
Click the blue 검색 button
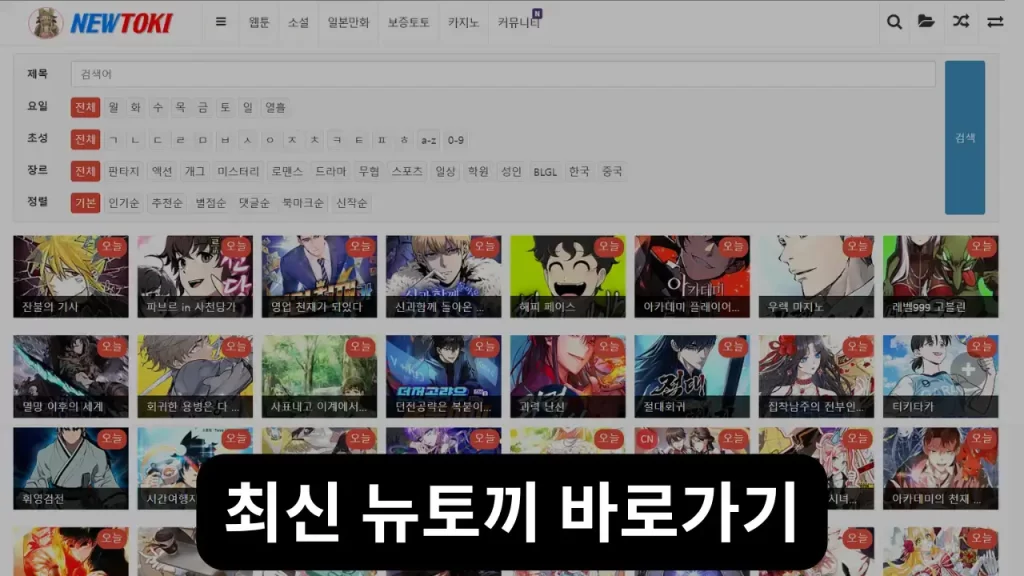[965, 138]
